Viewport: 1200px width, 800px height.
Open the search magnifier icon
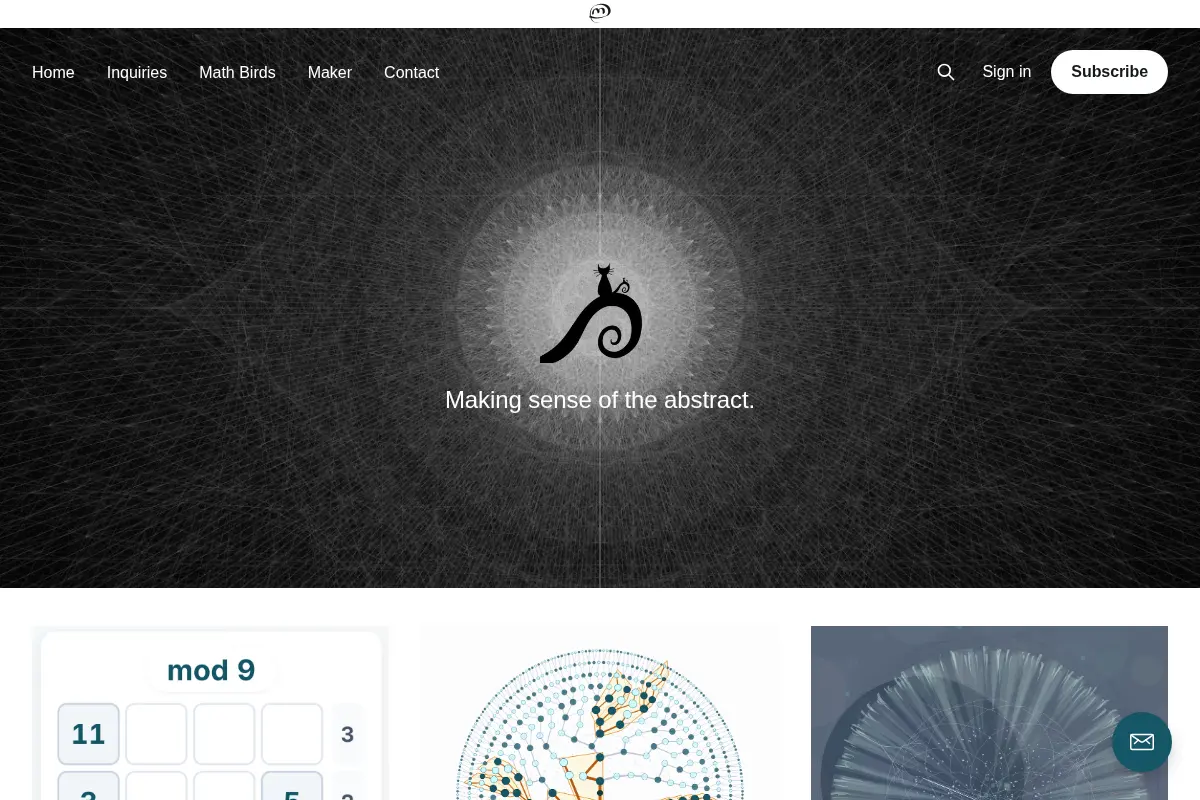point(945,72)
